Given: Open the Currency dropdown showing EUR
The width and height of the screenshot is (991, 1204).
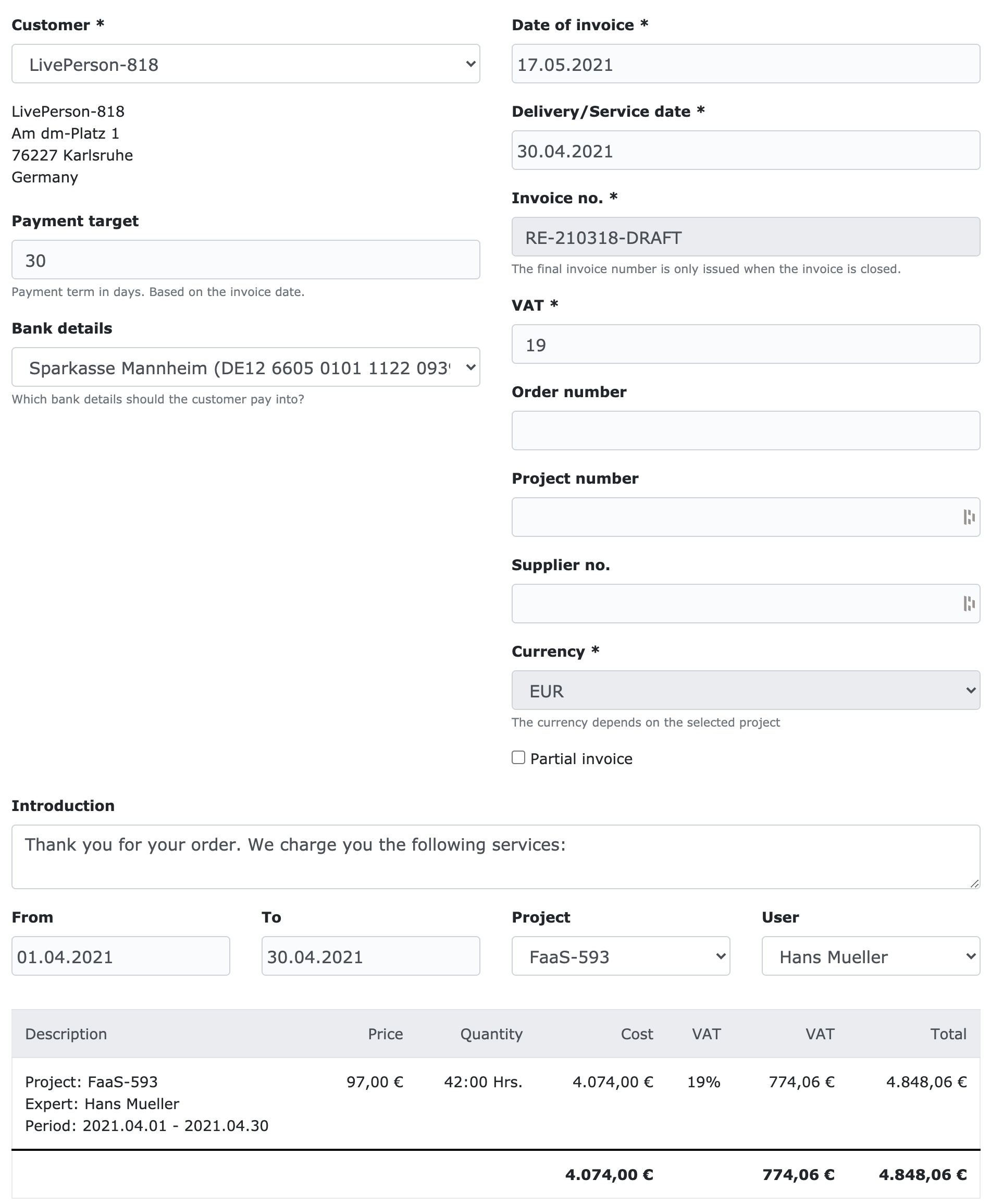Looking at the screenshot, I should [746, 691].
